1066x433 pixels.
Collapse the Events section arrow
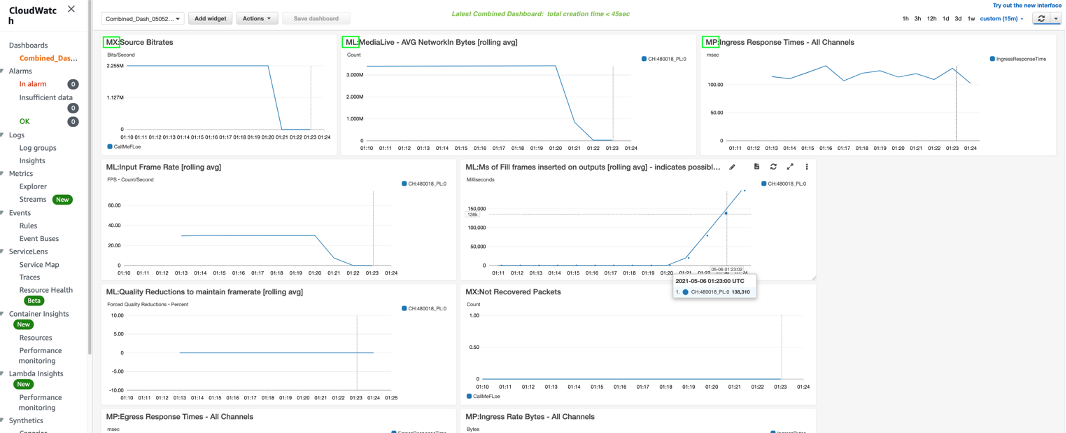3,213
